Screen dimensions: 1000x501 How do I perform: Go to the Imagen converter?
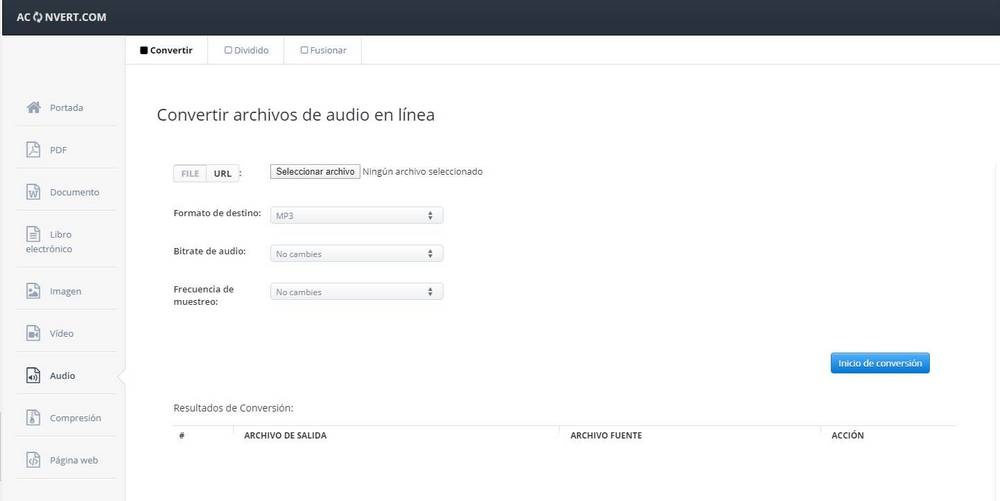tap(66, 291)
